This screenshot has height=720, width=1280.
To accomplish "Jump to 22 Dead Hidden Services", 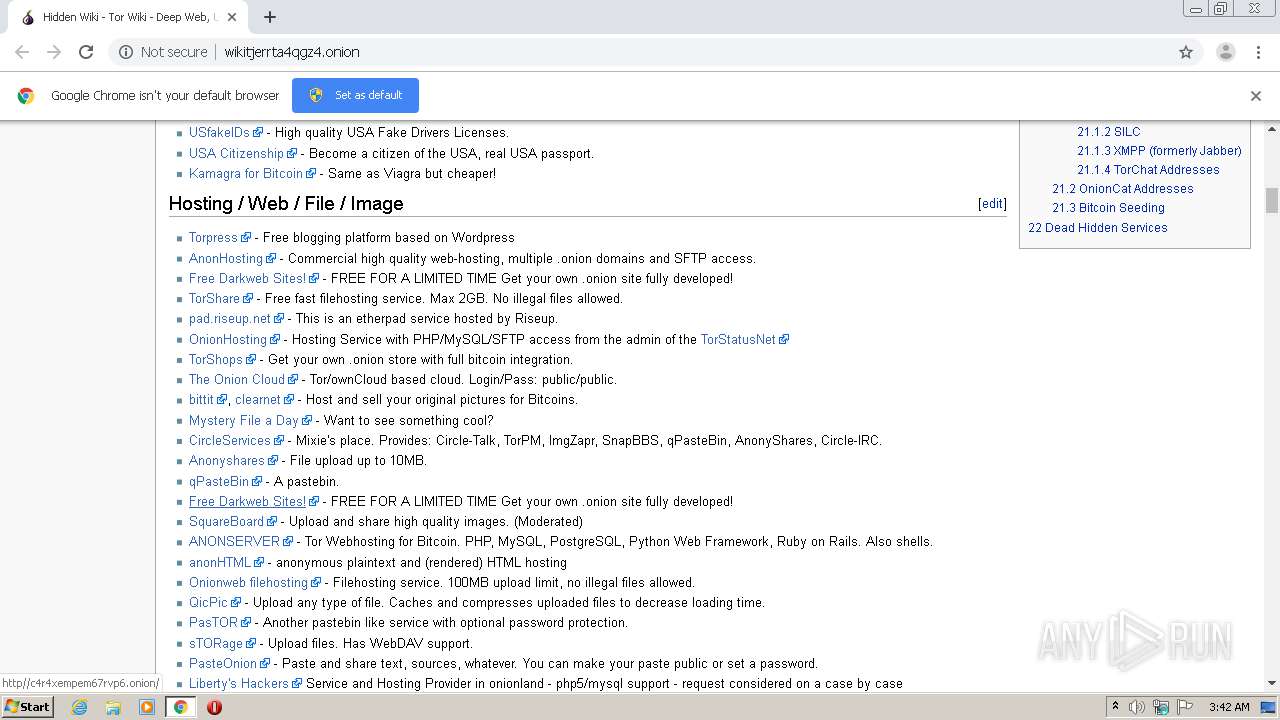I will tap(1098, 227).
